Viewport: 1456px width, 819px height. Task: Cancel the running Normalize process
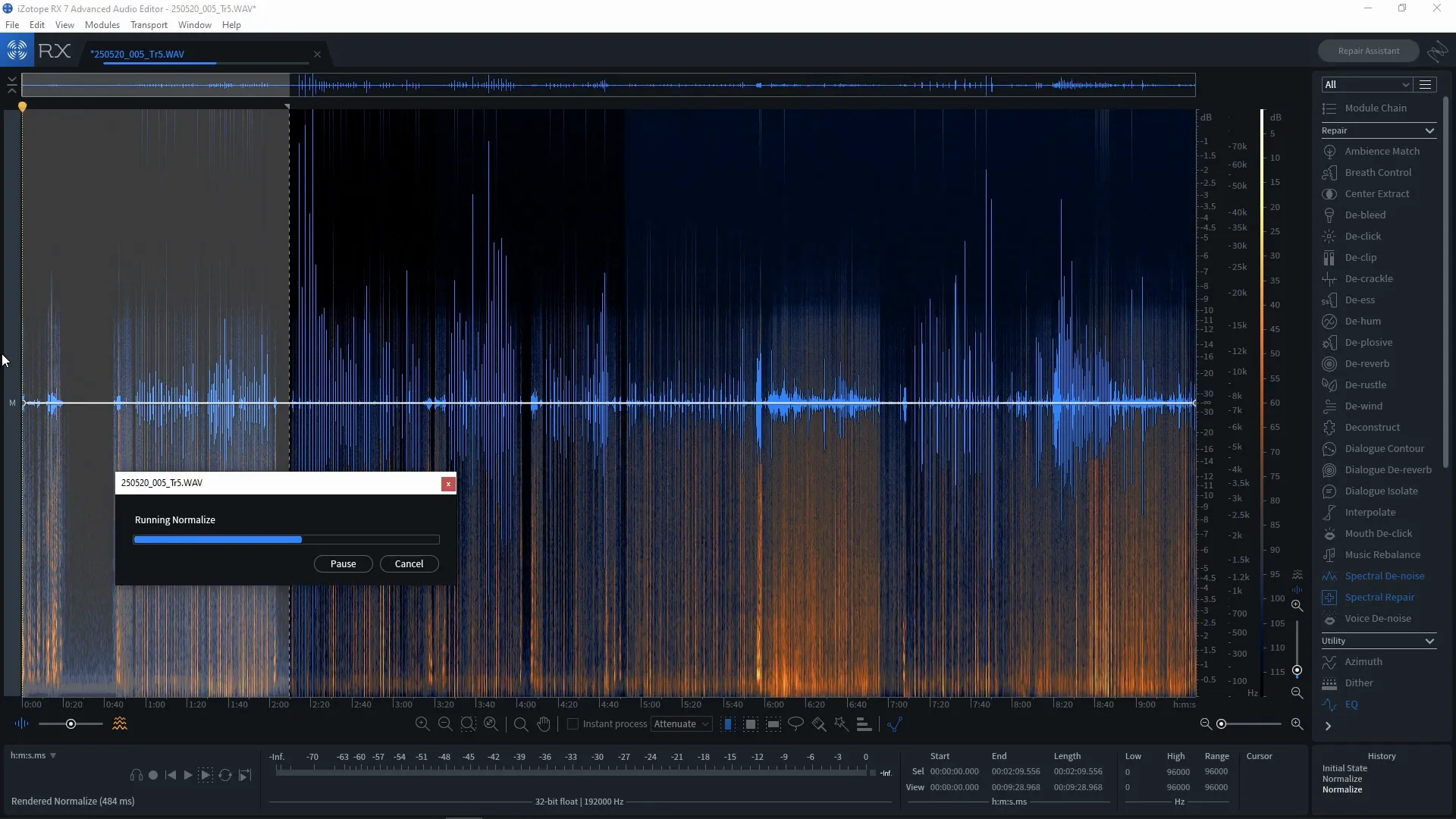(x=409, y=564)
